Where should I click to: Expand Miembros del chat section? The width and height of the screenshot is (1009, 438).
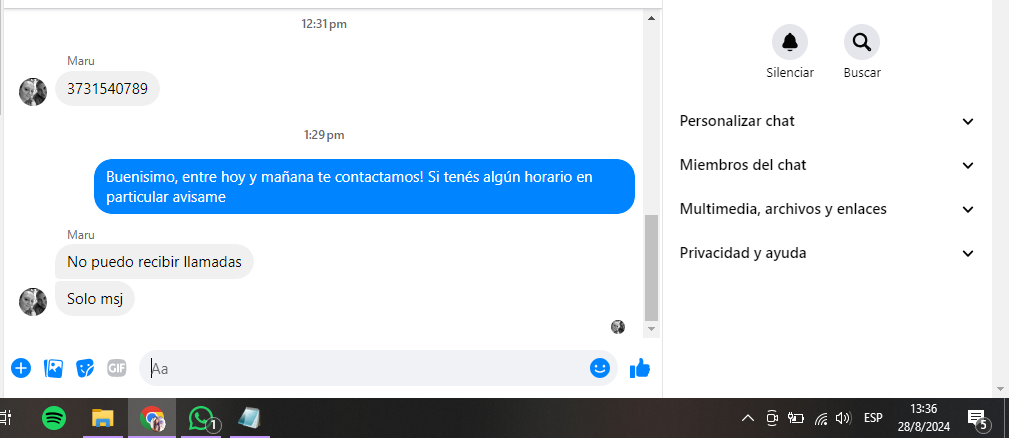827,165
